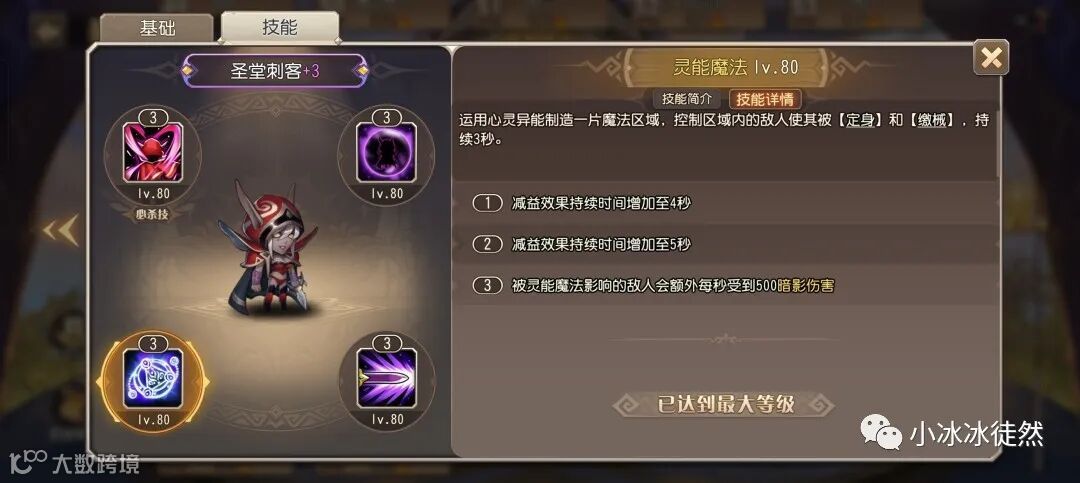Screen dimensions: 1080x483
Task: Click the 圣堂刺客+3 hero title banner
Action: (x=274, y=70)
